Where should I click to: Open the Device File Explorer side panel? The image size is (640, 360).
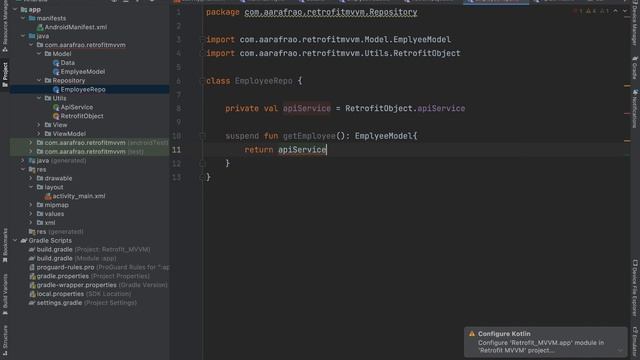(635, 288)
